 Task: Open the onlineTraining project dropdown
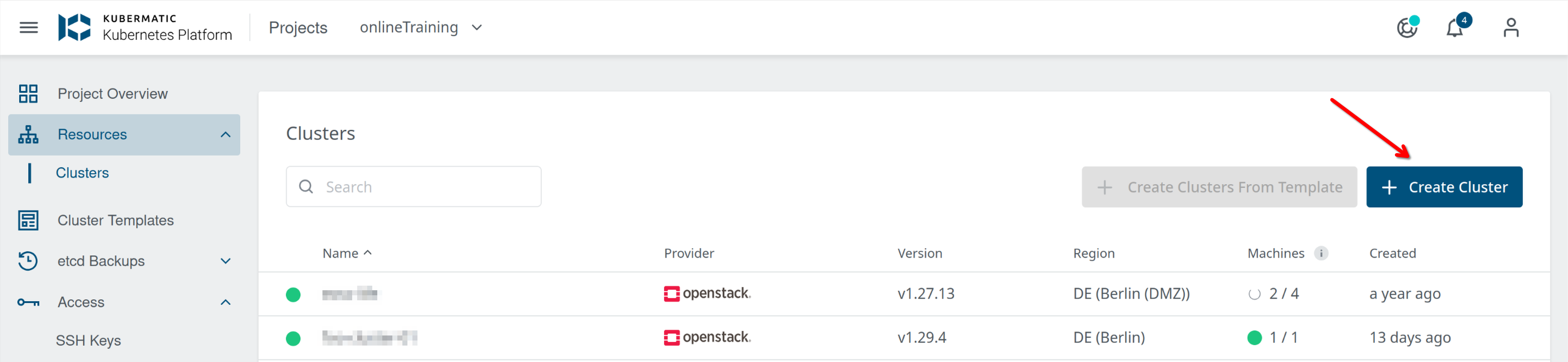pos(421,27)
